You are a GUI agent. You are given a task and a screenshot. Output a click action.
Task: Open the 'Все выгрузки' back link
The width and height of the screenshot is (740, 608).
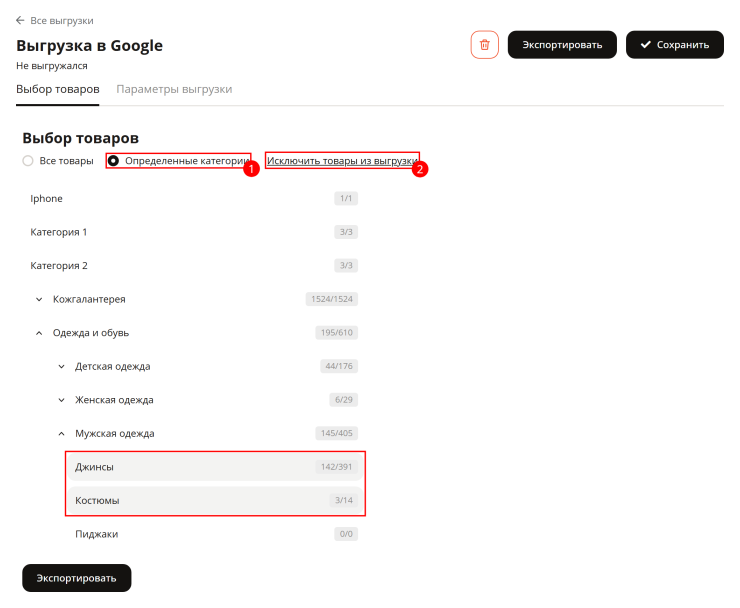tap(62, 21)
